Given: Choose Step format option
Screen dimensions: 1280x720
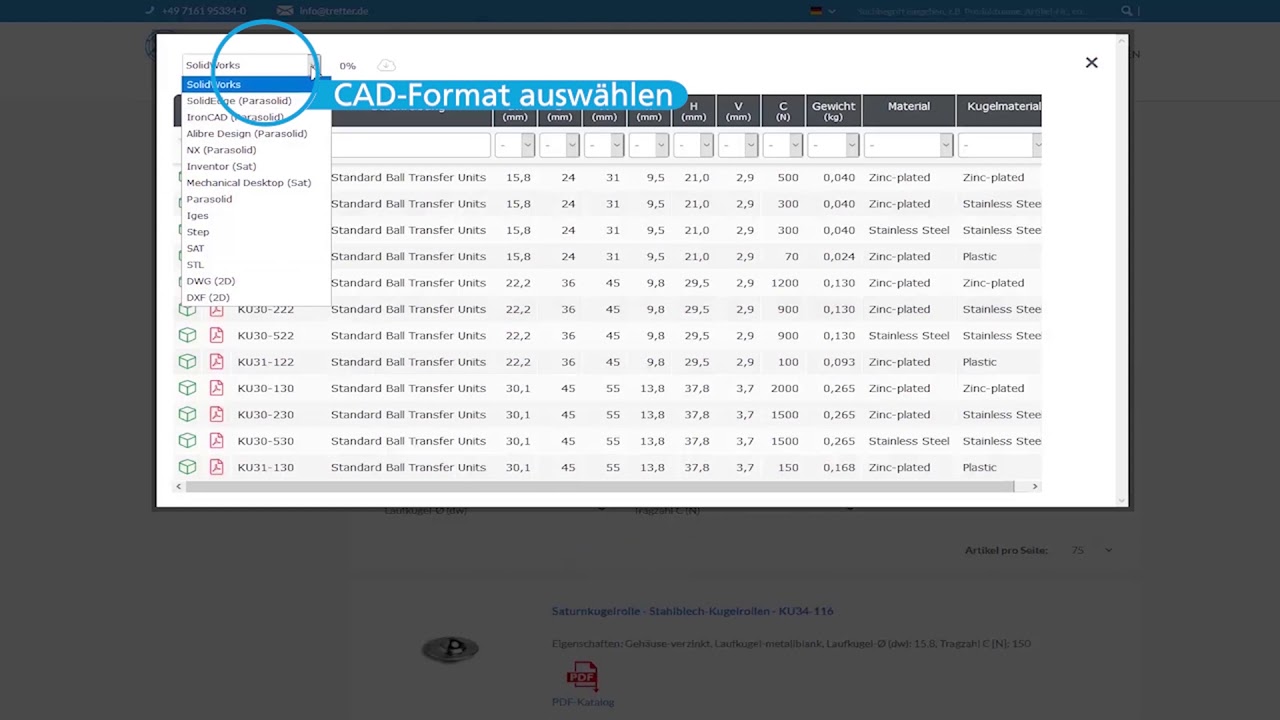Looking at the screenshot, I should 255,232.
